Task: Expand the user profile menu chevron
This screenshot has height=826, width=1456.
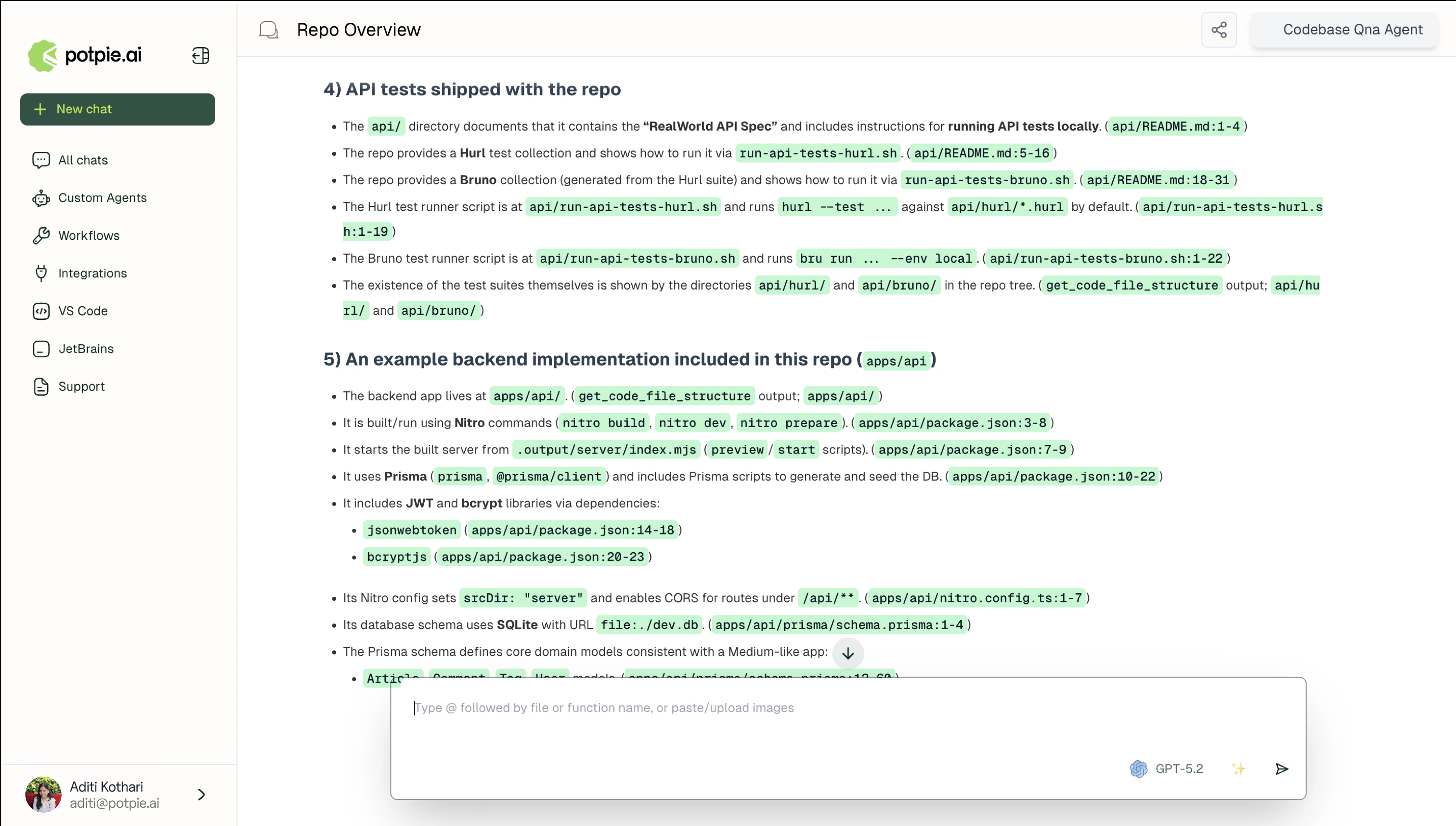Action: pyautogui.click(x=201, y=795)
